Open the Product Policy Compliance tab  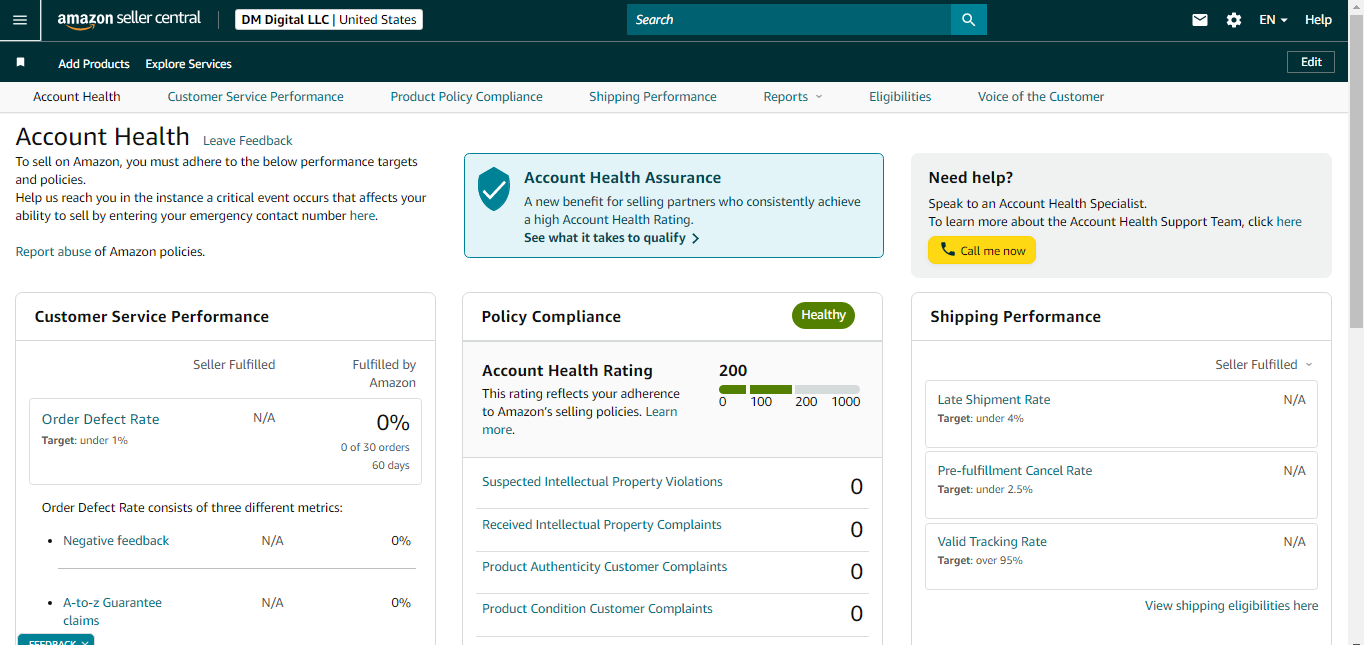[466, 97]
